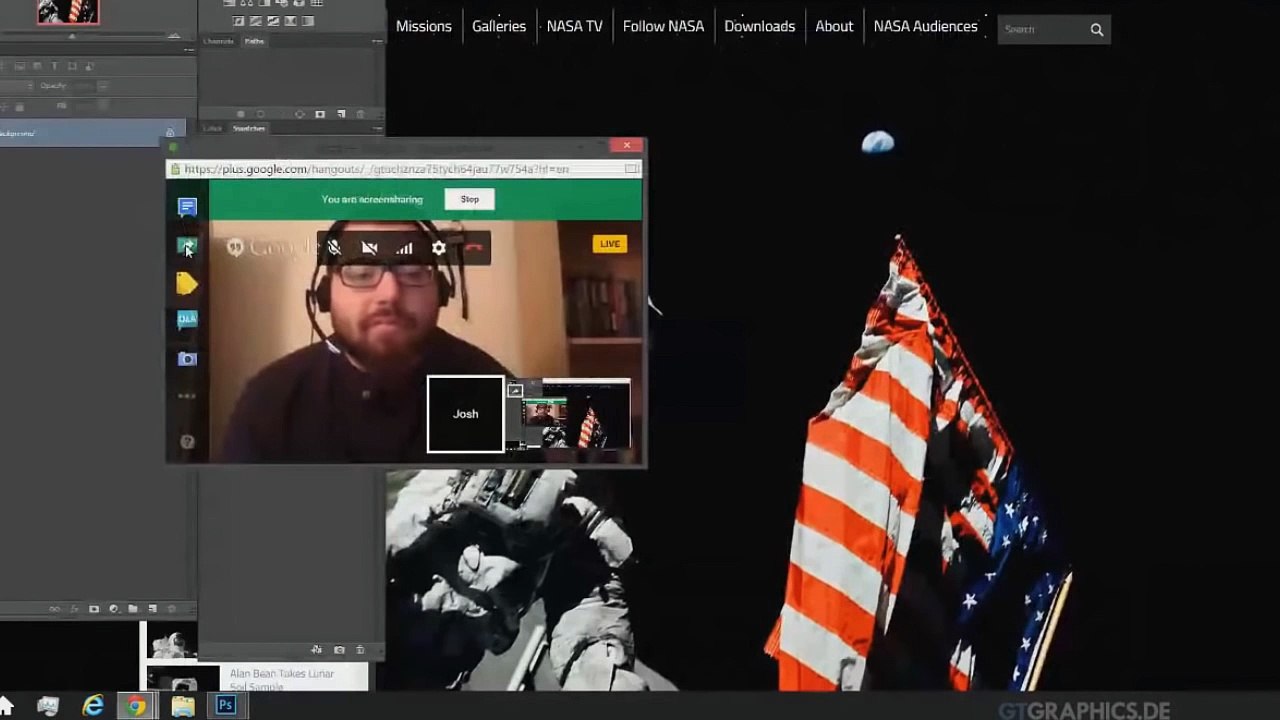Open the Galleries menu on the NASA site
Viewport: 1280px width, 720px height.
(499, 27)
